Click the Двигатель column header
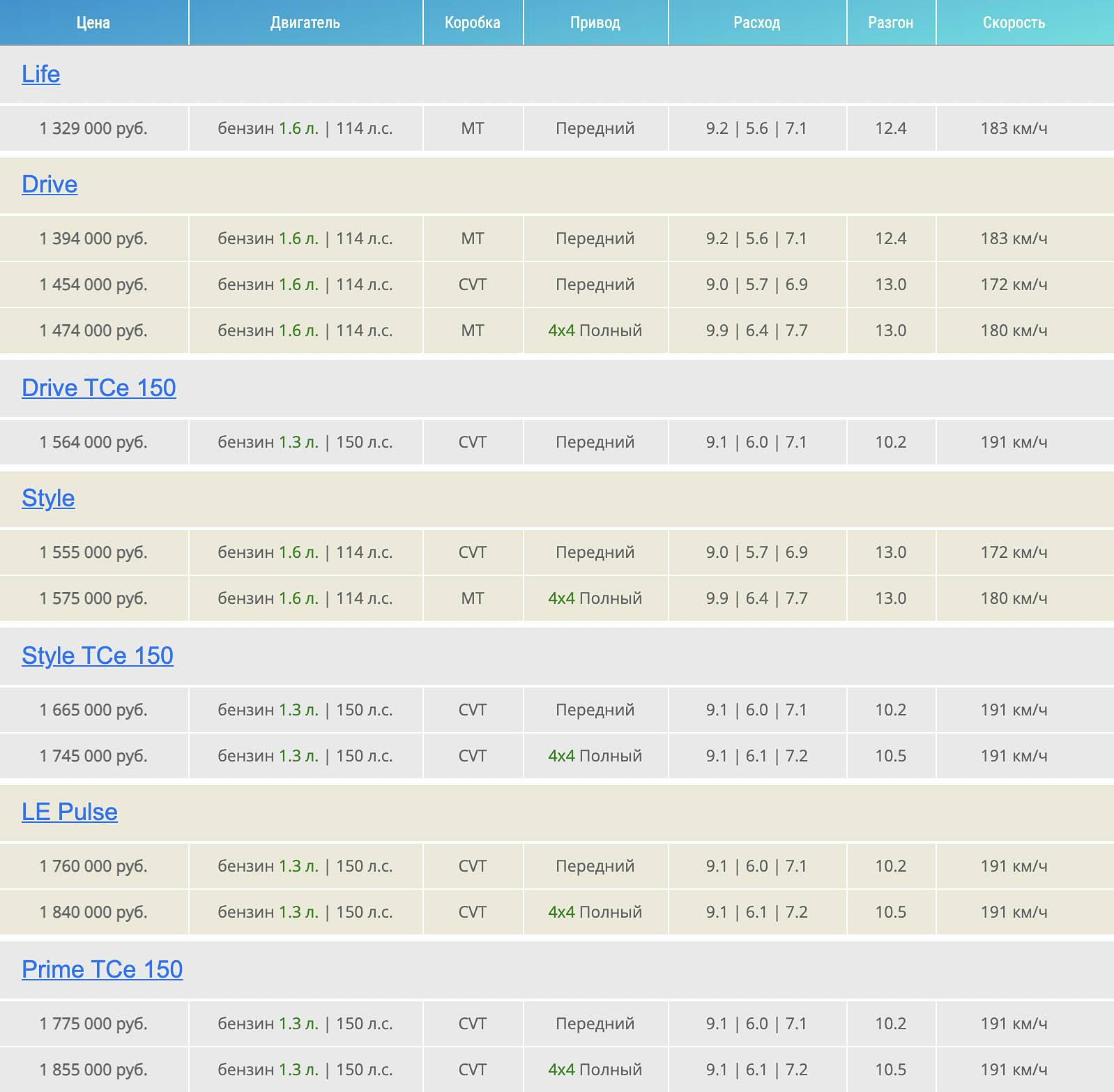 [305, 22]
